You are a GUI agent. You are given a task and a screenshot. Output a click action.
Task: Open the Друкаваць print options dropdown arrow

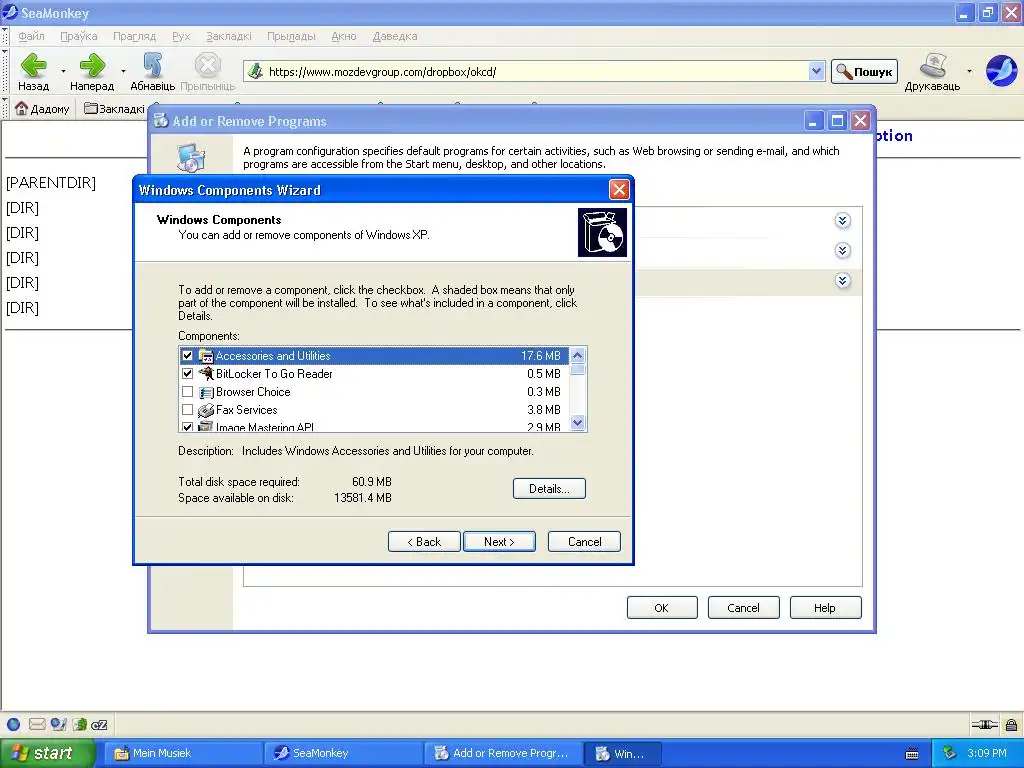(969, 71)
